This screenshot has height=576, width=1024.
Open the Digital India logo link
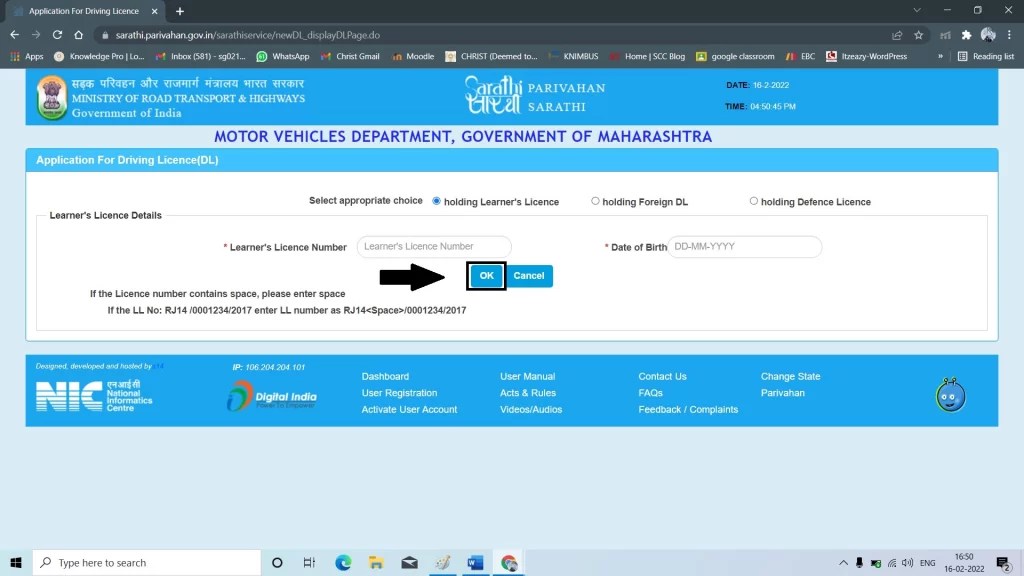[272, 395]
